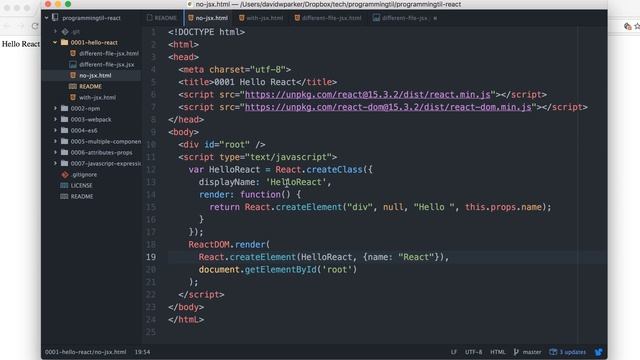
Task: Open the LICENSE file in tree
Action: (81, 185)
